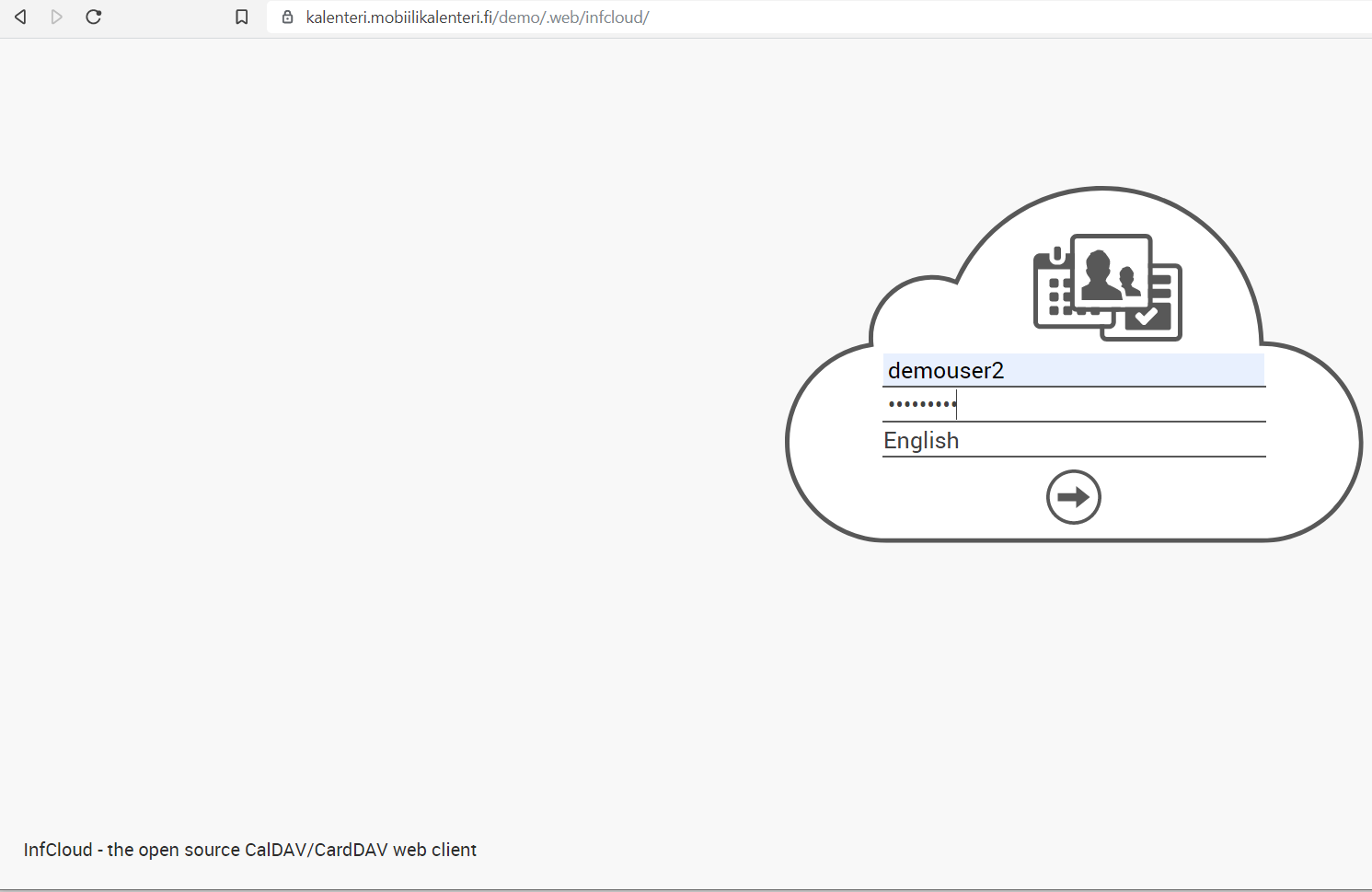
Task: Click the password dots in the login form
Action: click(921, 404)
